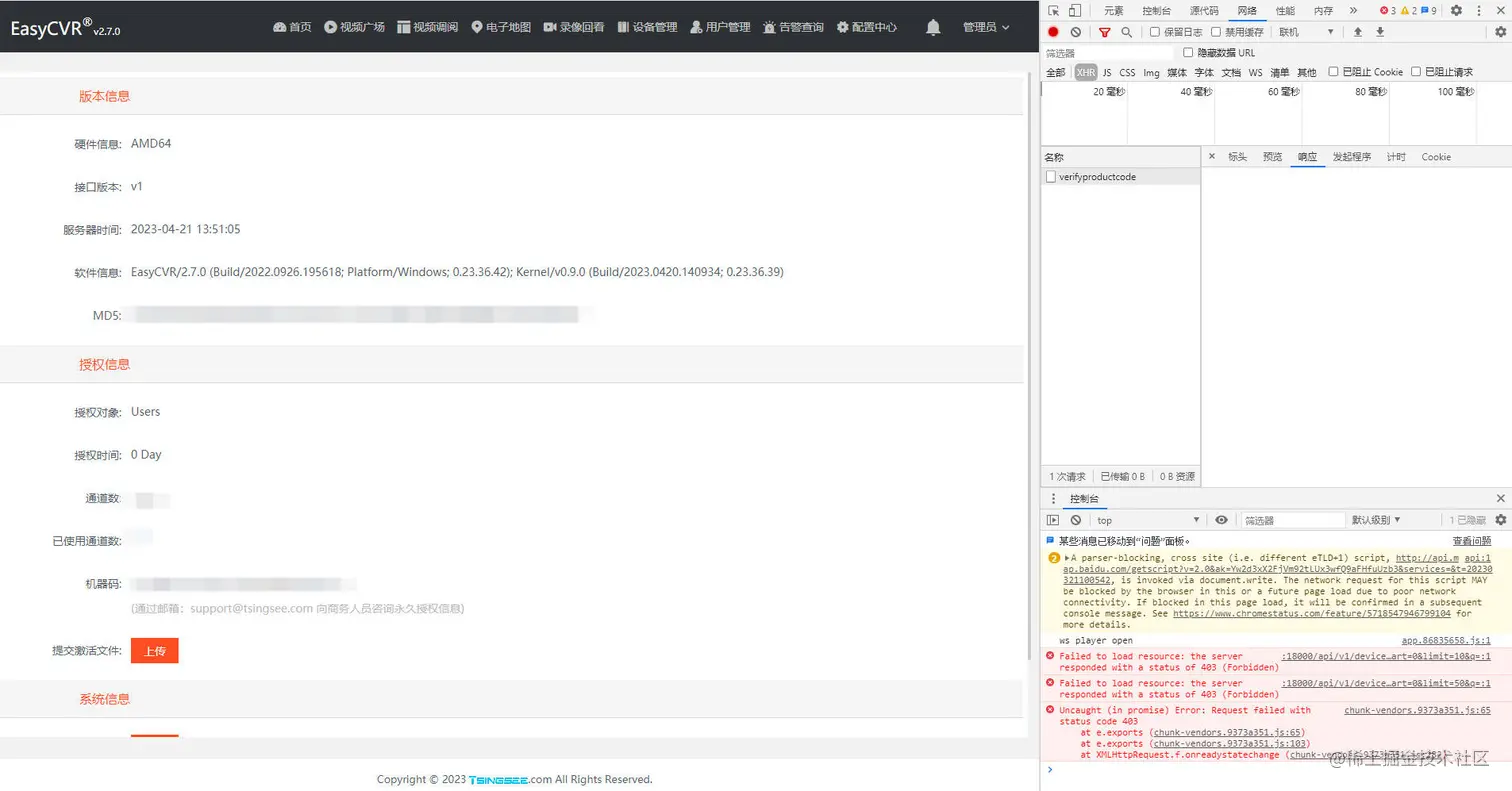Open 计时 Timing tab

(1396, 157)
